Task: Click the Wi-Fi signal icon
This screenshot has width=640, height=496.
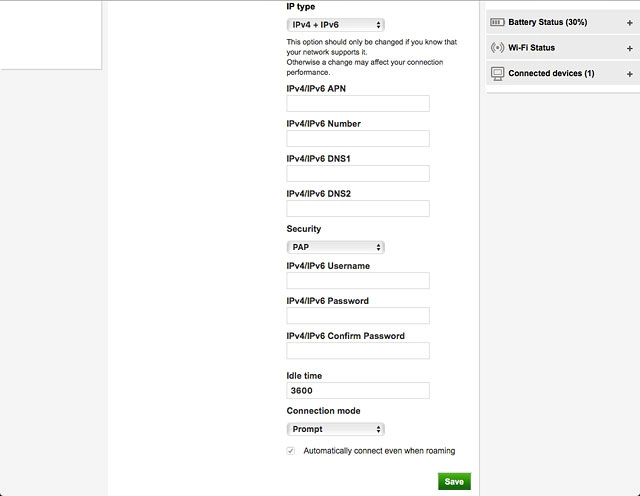Action: pos(497,48)
